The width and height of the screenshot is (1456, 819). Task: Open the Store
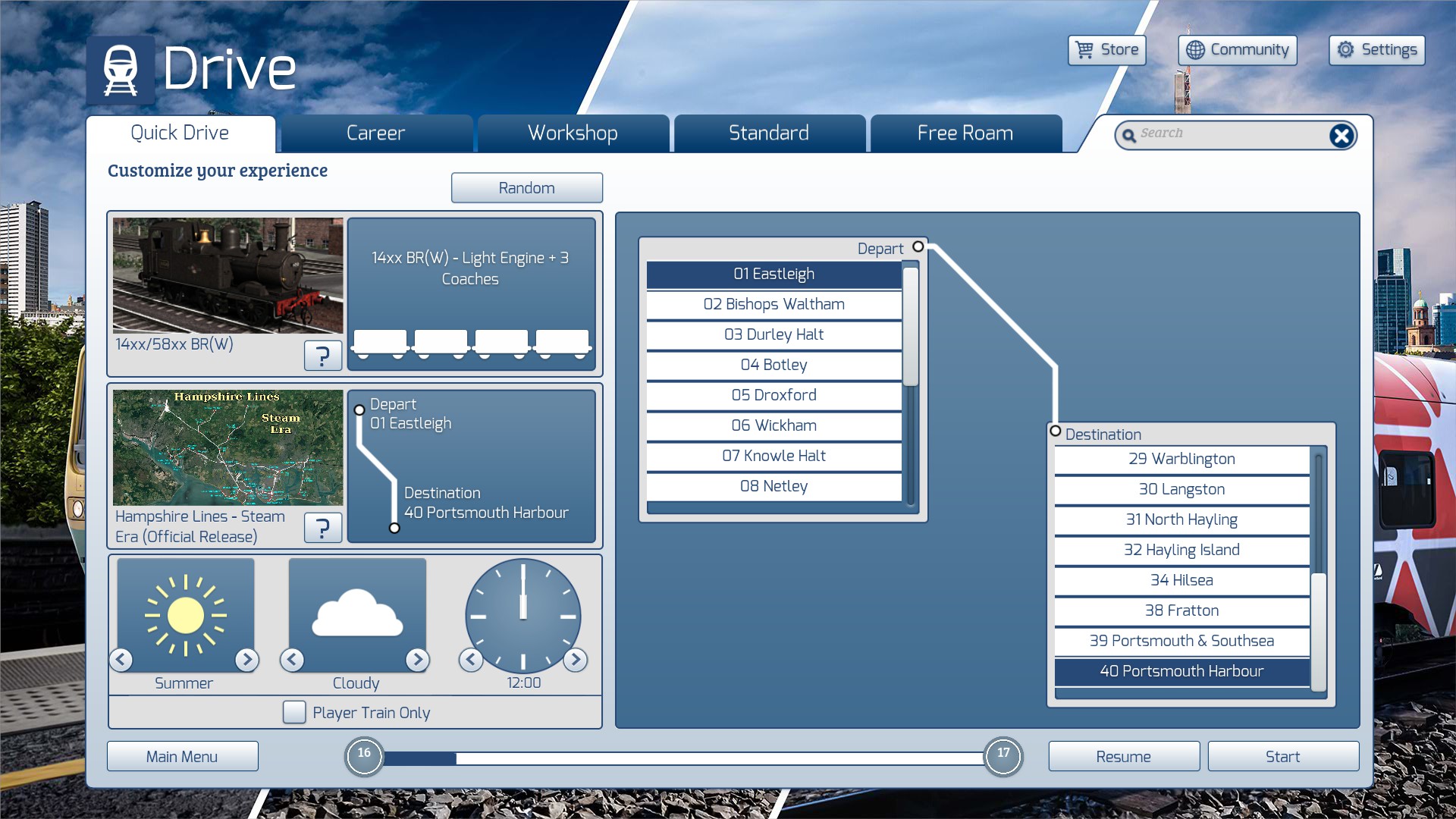coord(1107,50)
